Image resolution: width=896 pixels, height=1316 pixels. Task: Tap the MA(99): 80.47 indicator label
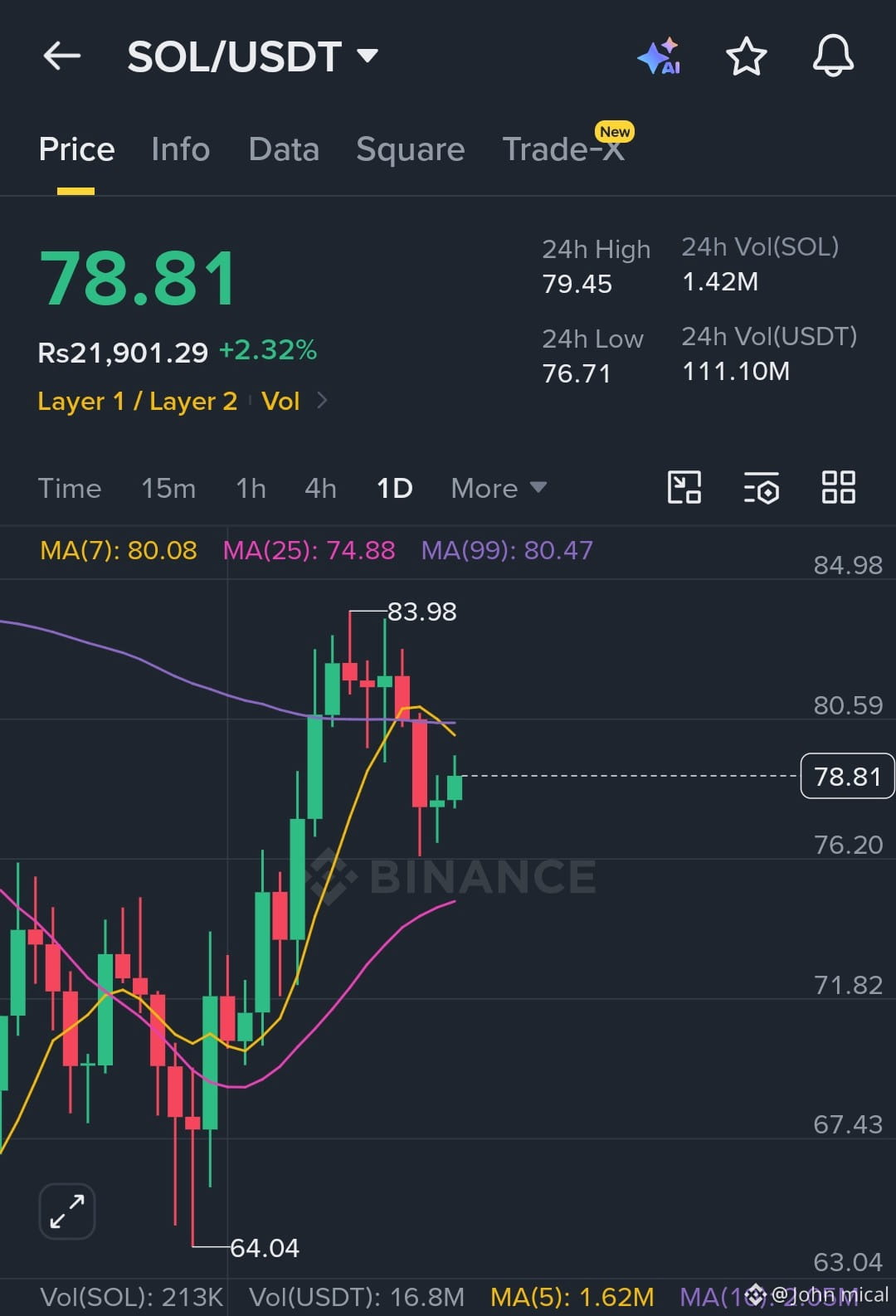pyautogui.click(x=507, y=550)
